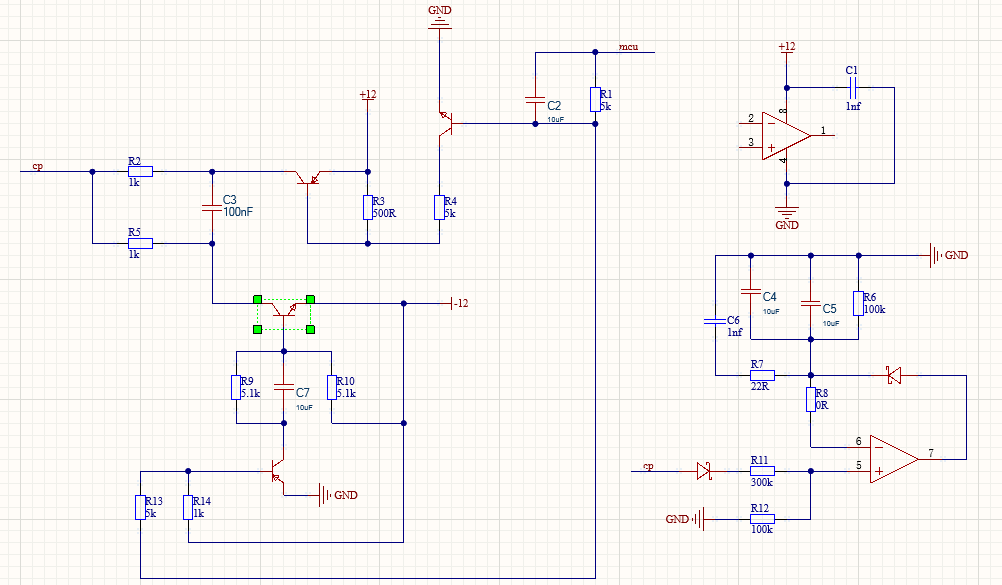Select resistor R3 symbol
1002x585 pixels.
pos(367,207)
